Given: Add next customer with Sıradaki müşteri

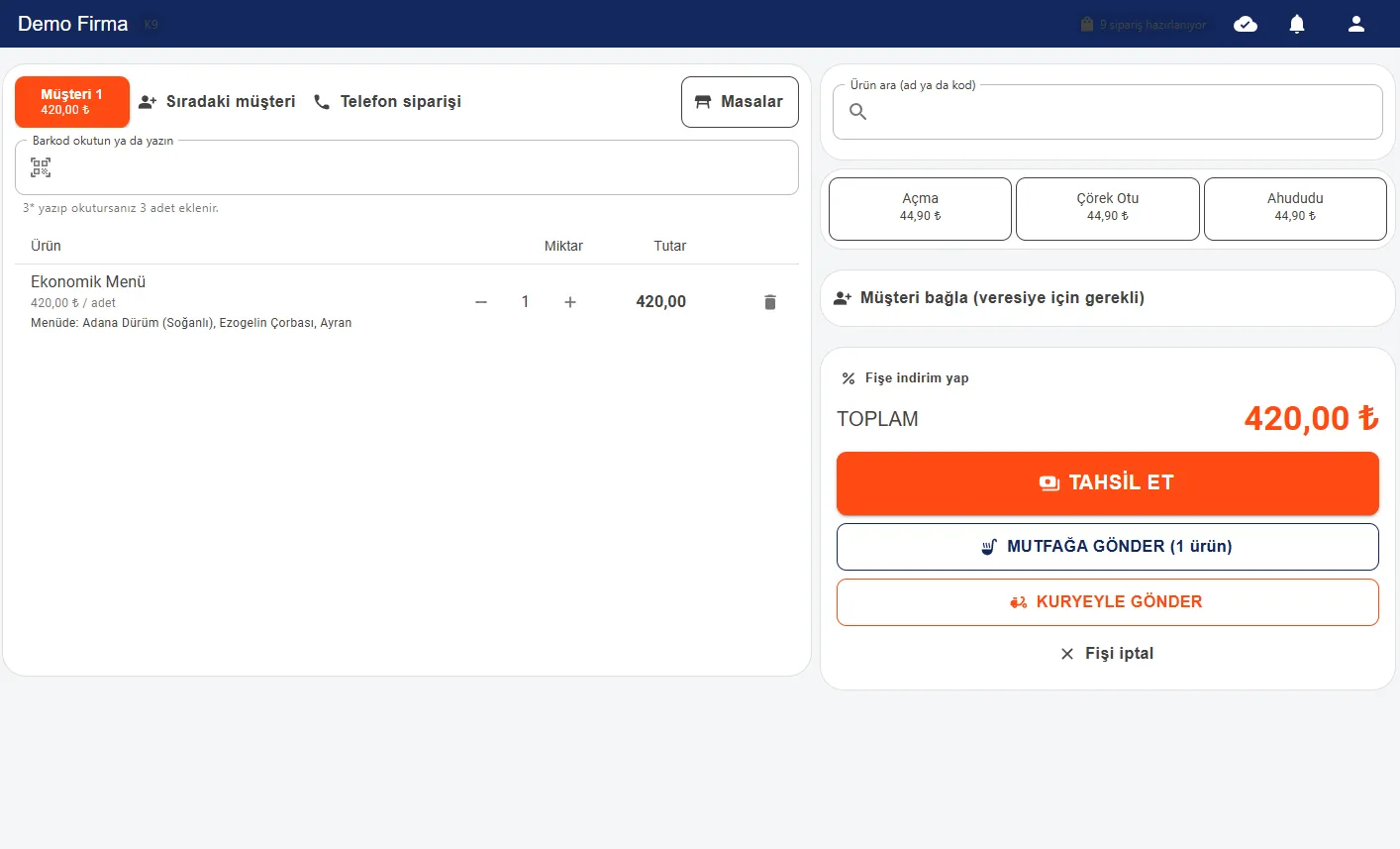Looking at the screenshot, I should click(218, 101).
